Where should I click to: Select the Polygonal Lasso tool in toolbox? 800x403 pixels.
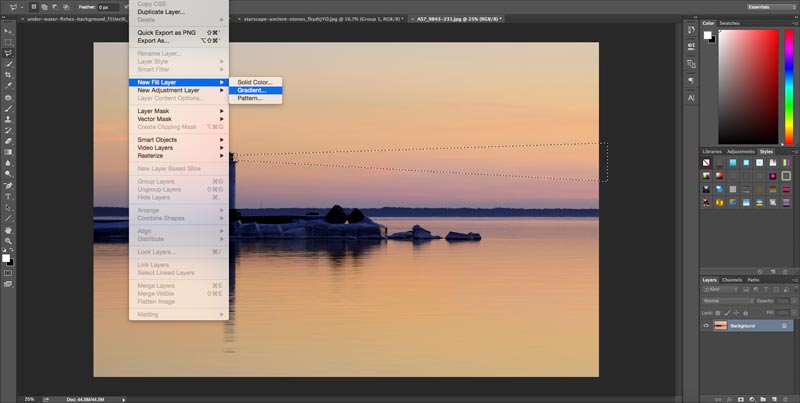[8, 53]
